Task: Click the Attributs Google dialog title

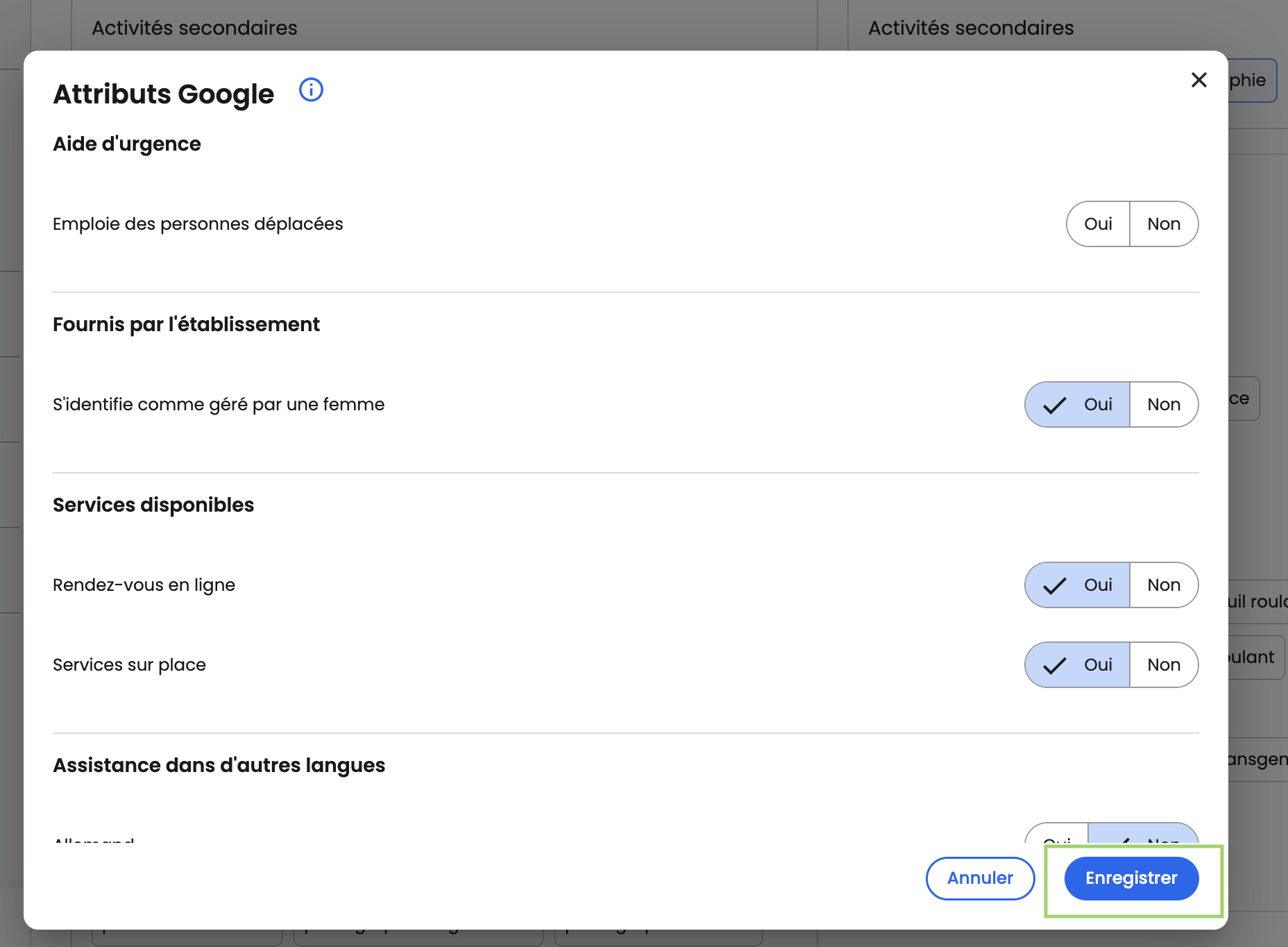Action: click(164, 94)
